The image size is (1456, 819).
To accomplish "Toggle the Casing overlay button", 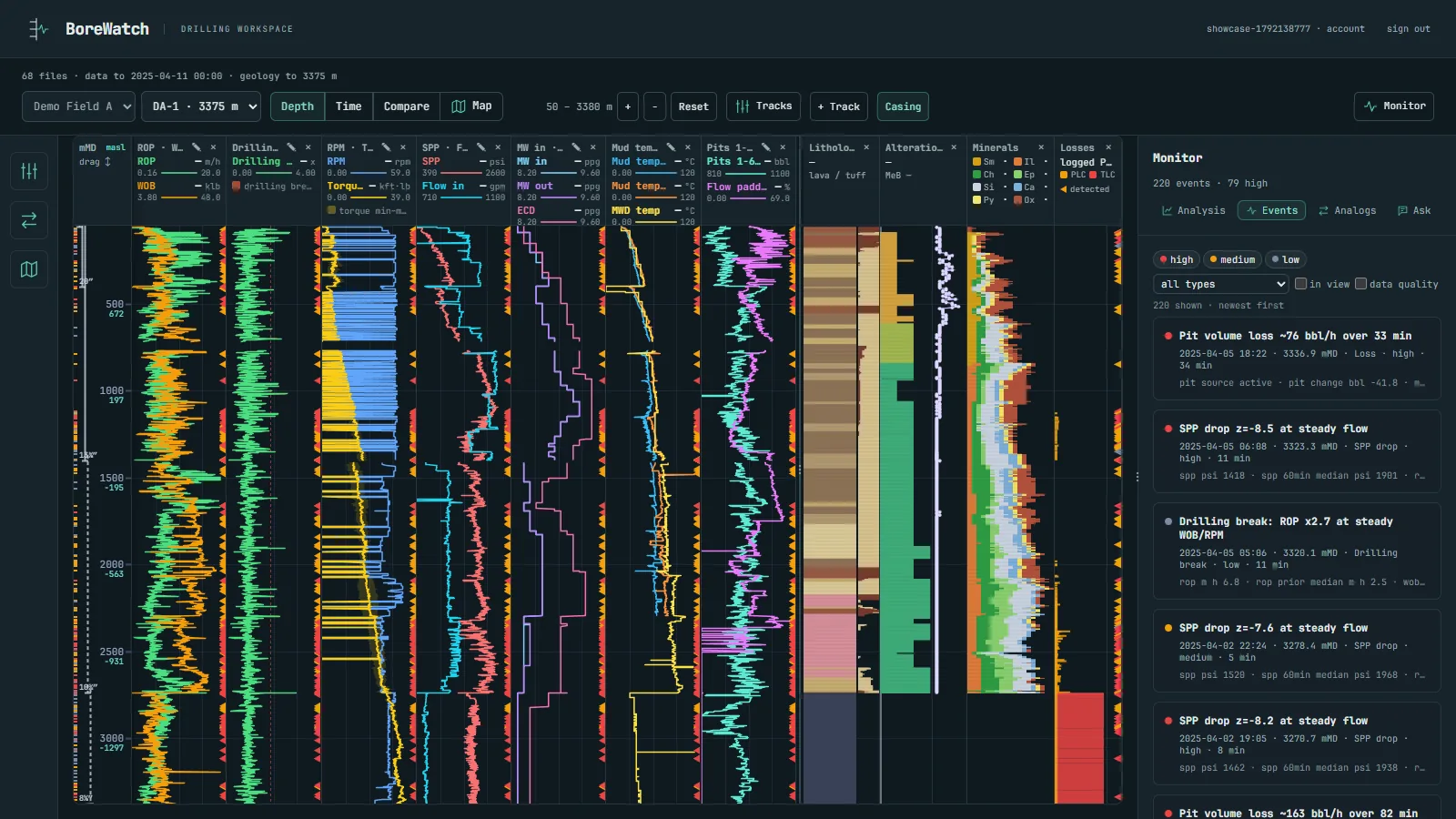I will point(903,106).
